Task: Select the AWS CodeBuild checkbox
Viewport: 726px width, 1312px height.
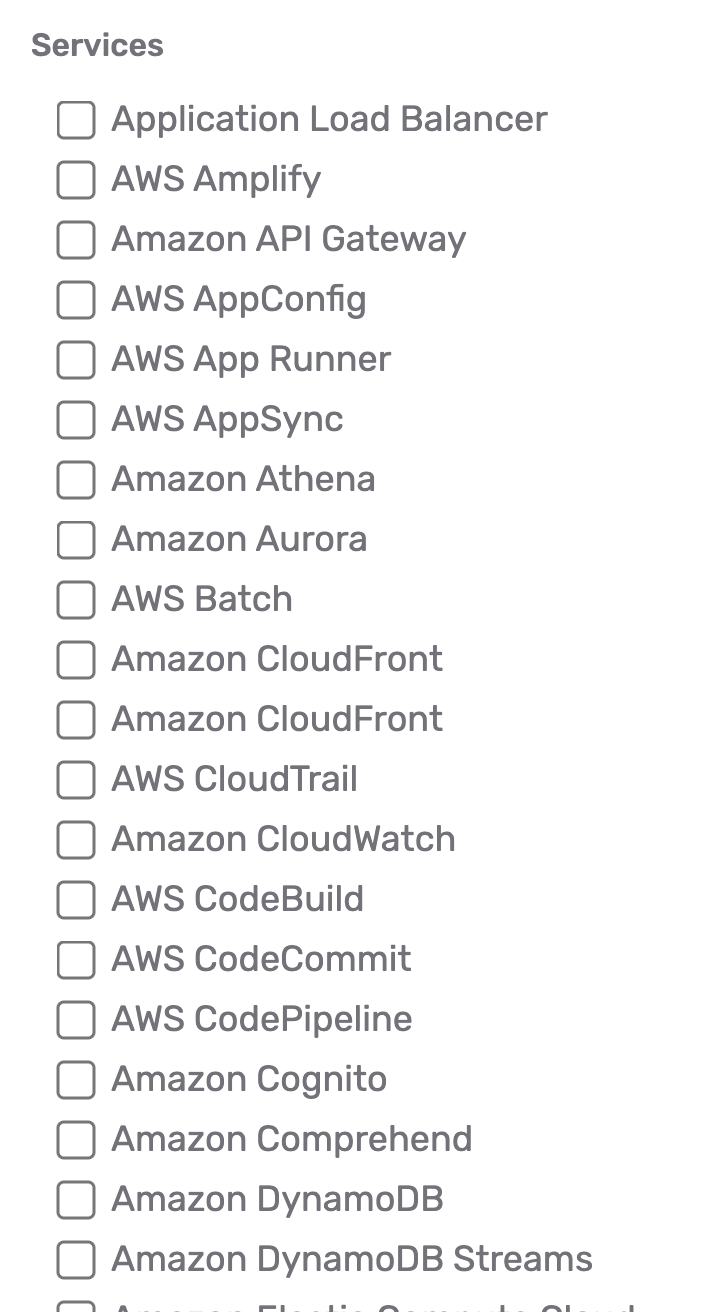Action: [x=75, y=900]
